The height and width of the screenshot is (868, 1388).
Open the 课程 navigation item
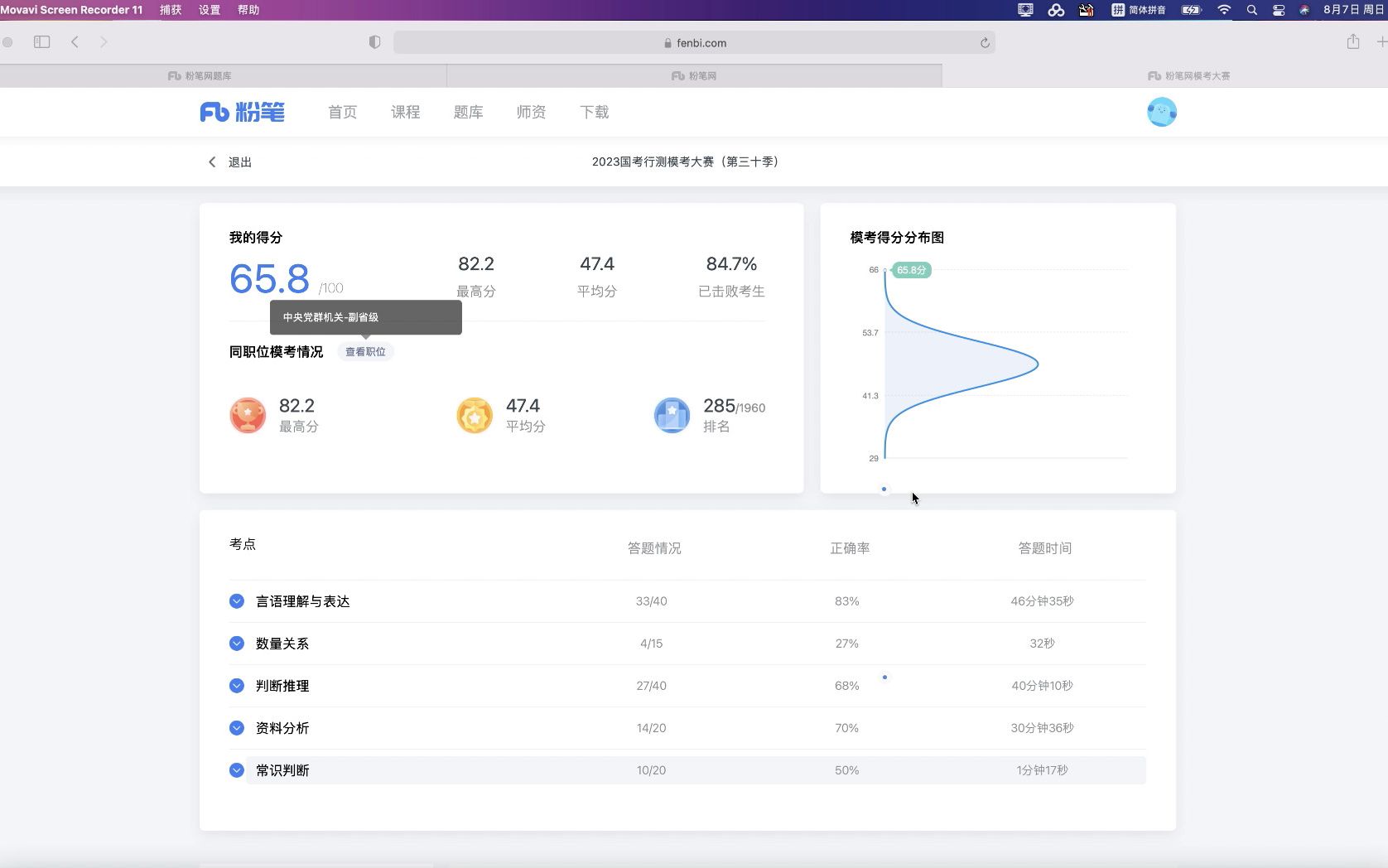(x=405, y=112)
